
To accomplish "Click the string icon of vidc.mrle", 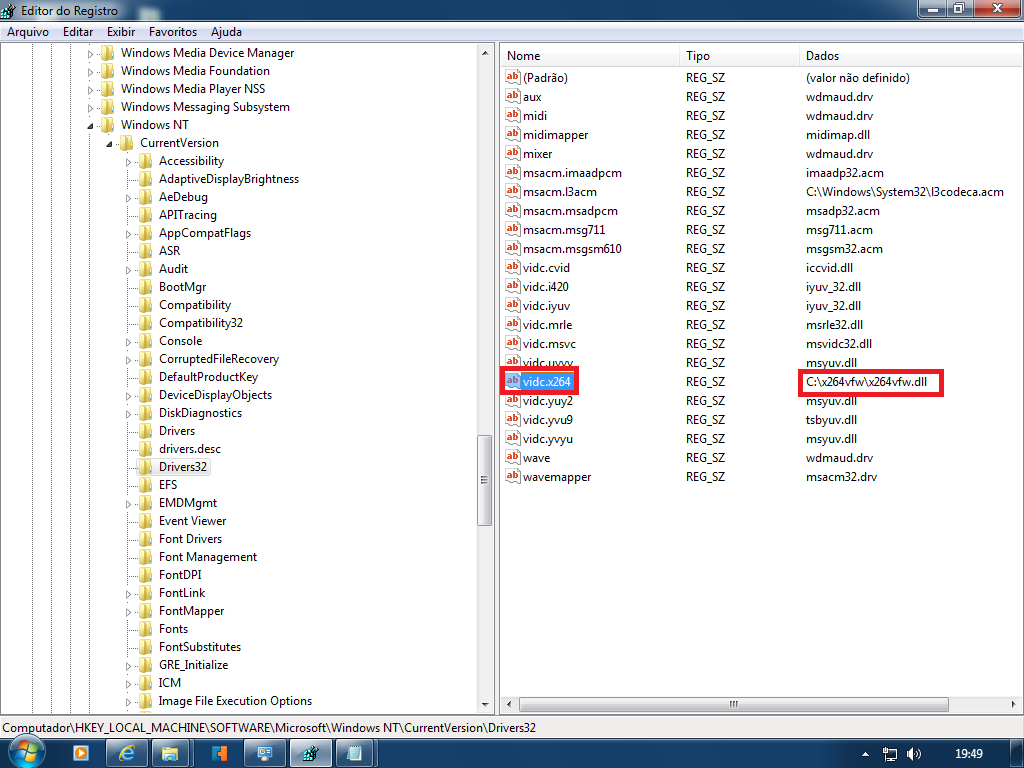I will tap(513, 324).
